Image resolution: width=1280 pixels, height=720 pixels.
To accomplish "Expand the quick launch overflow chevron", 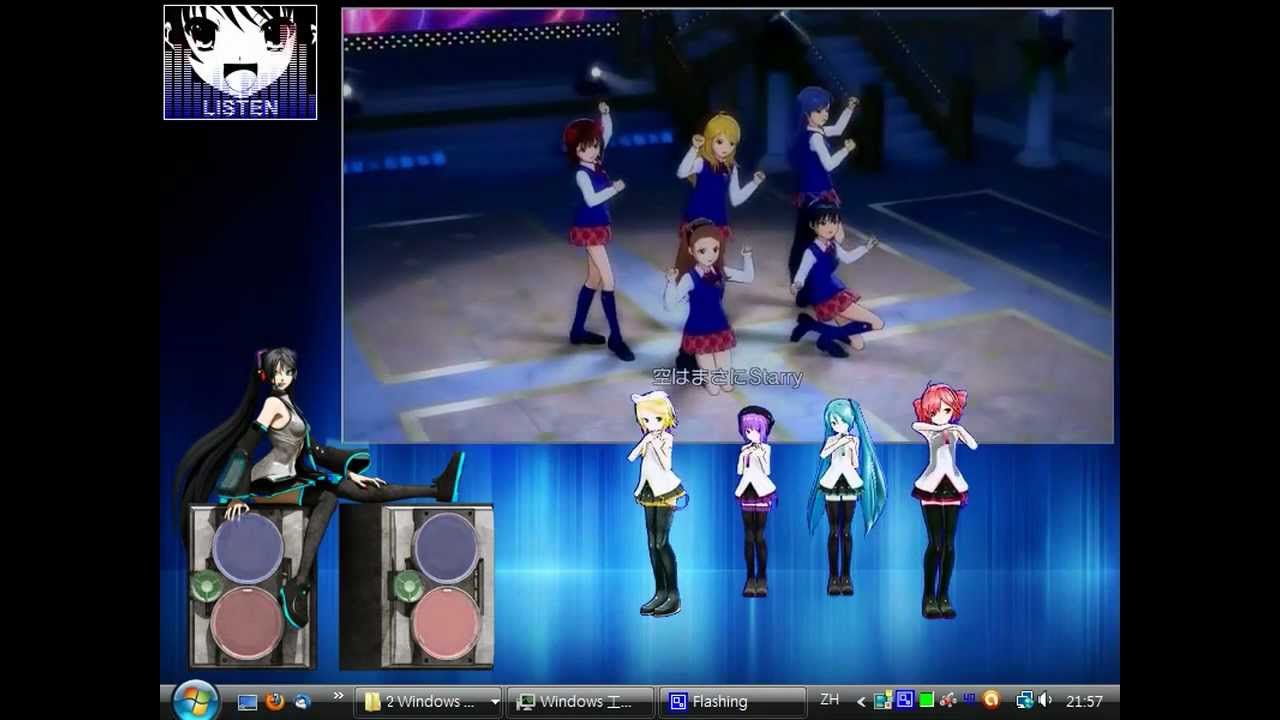I will click(x=338, y=696).
